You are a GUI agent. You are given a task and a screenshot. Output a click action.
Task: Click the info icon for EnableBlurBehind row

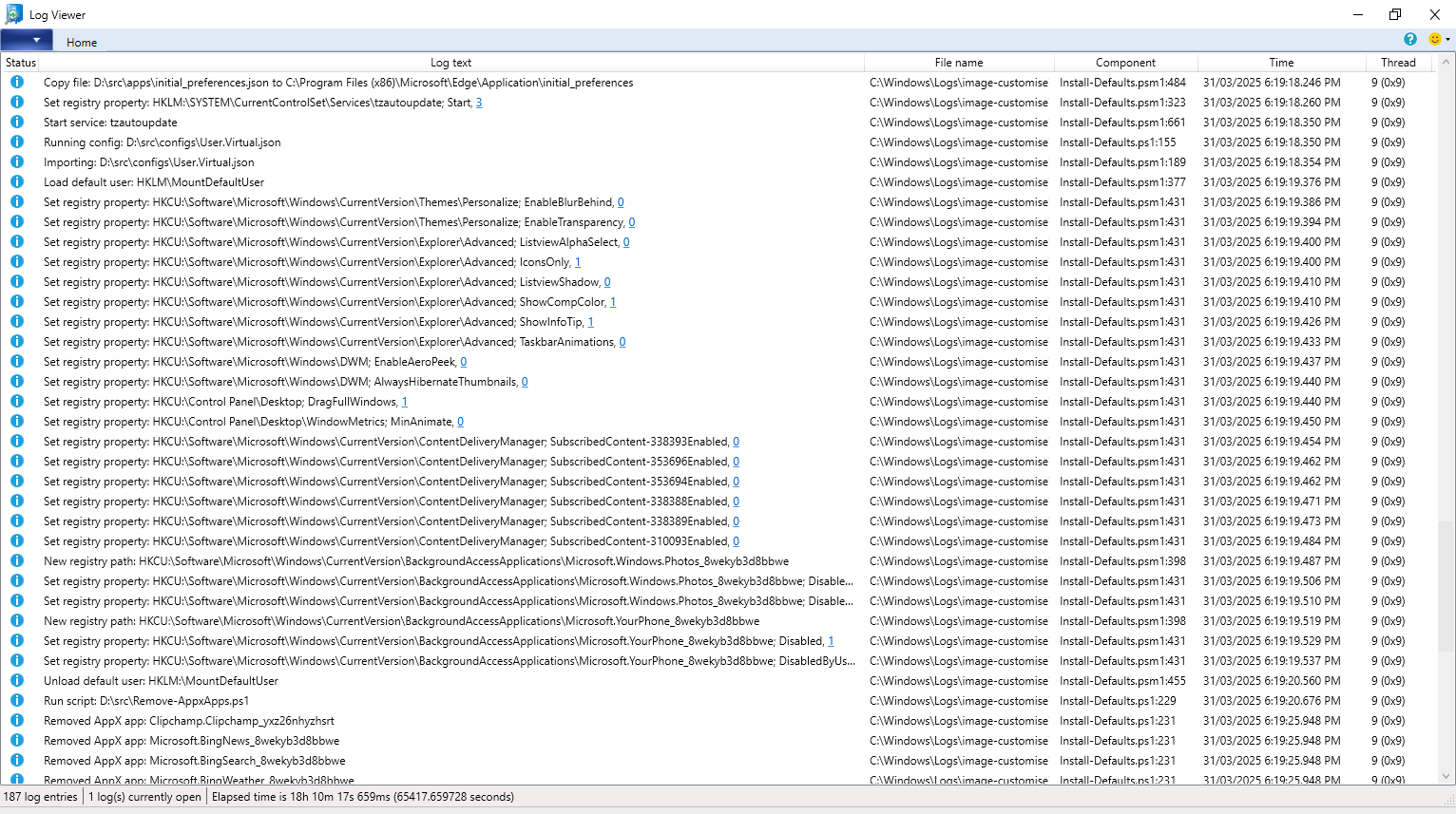coord(17,202)
